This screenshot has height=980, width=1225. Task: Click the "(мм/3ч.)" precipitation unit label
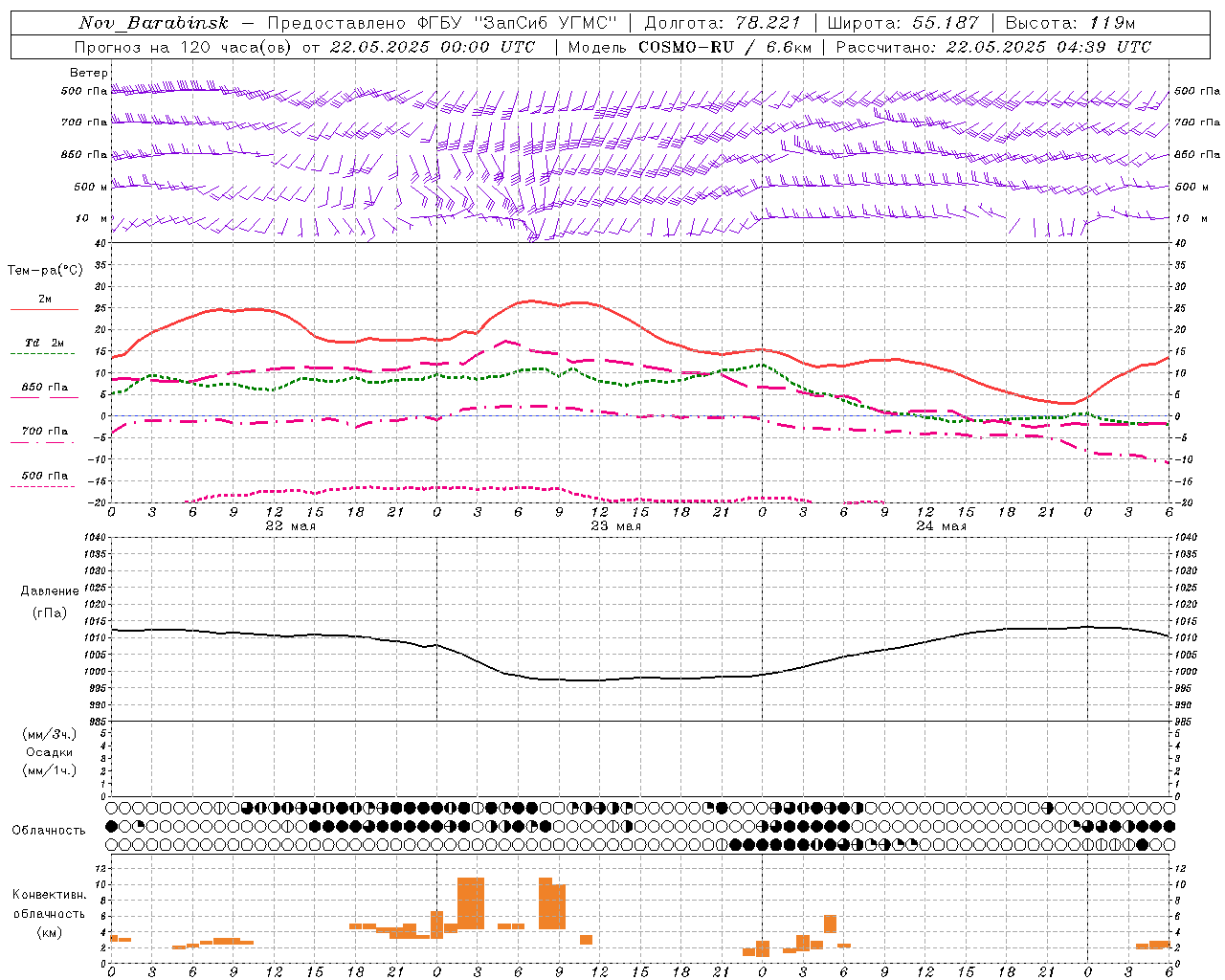(x=50, y=734)
